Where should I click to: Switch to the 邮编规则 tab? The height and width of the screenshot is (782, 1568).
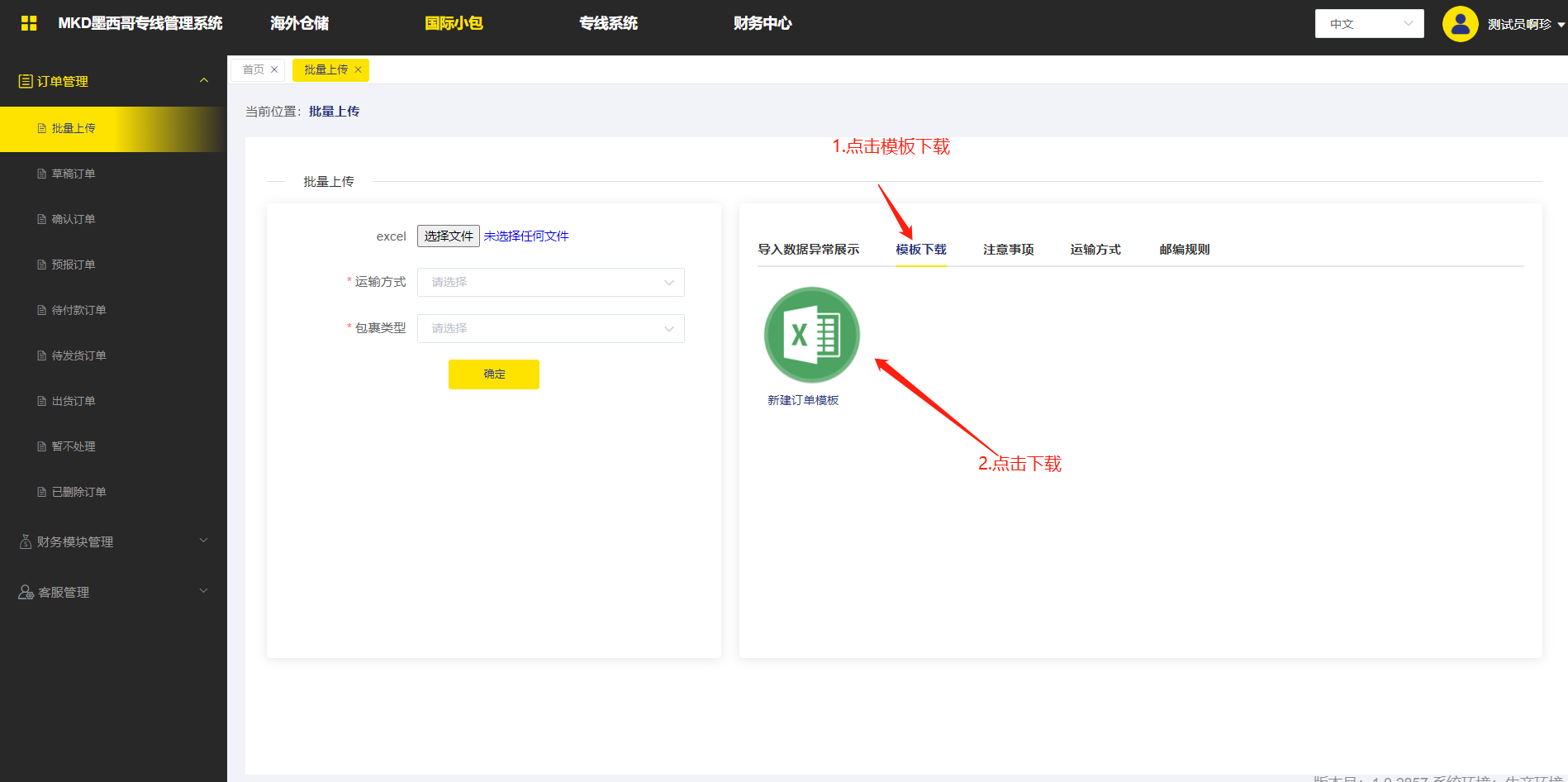click(1184, 250)
